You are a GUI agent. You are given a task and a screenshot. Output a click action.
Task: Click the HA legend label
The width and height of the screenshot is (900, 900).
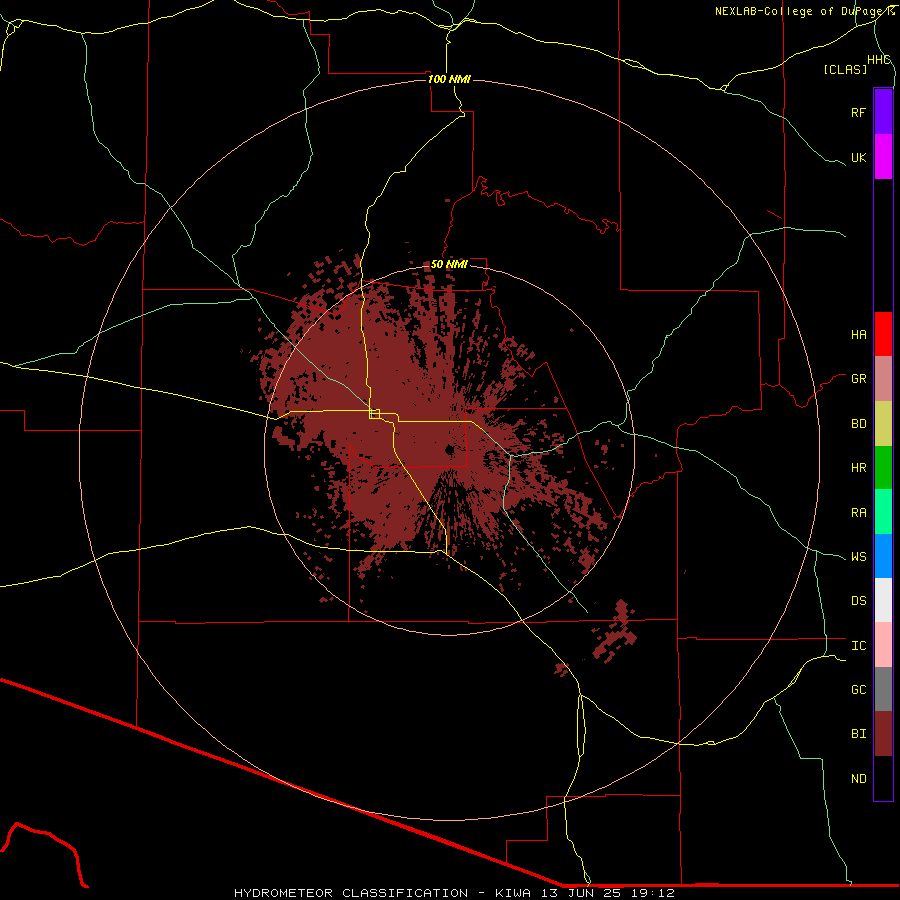(858, 335)
